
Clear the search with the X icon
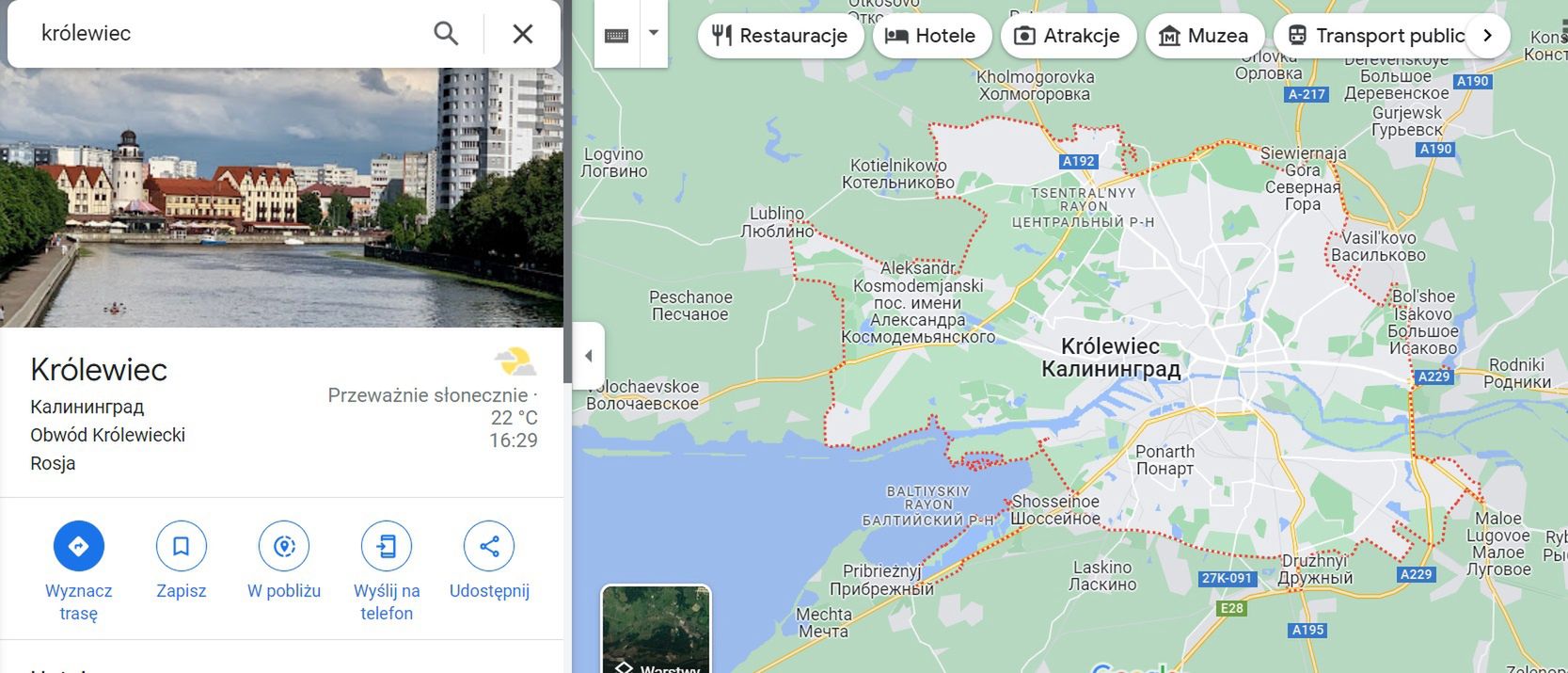coord(522,34)
